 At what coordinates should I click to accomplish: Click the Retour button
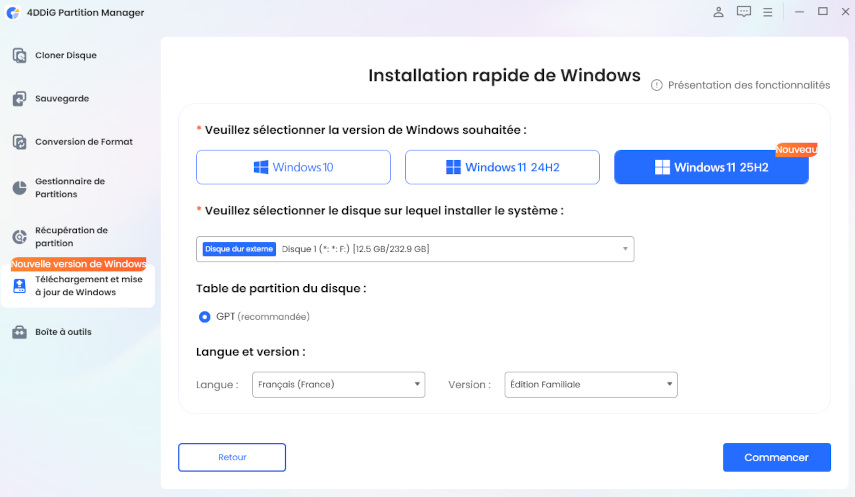[x=232, y=457]
